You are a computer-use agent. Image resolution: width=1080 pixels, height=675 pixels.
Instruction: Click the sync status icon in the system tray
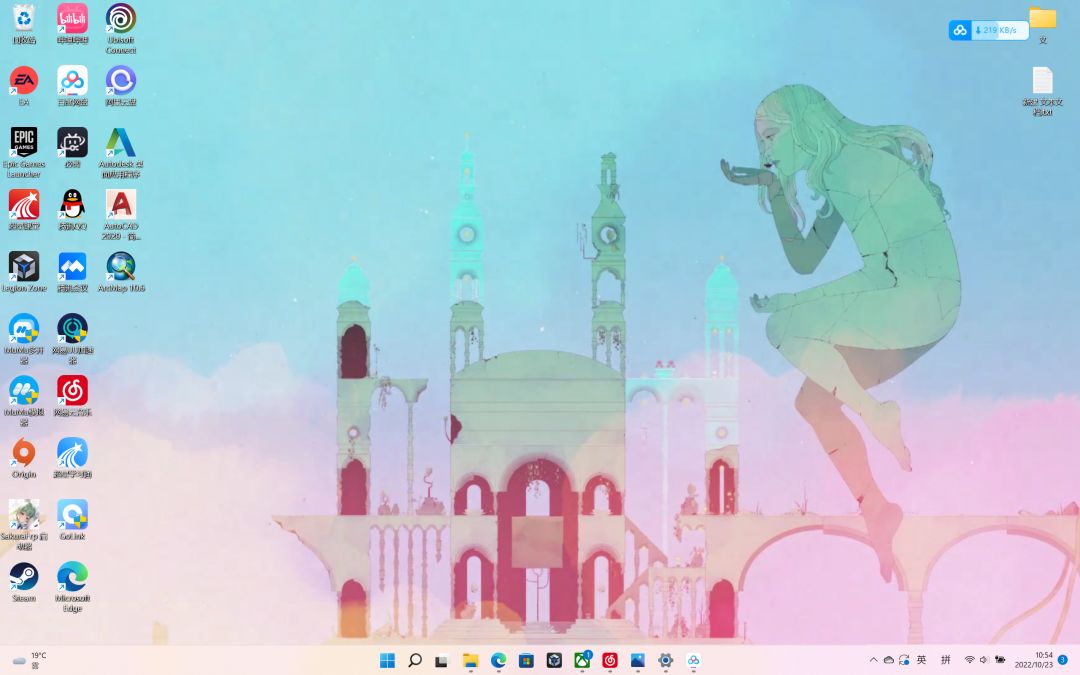click(x=904, y=660)
